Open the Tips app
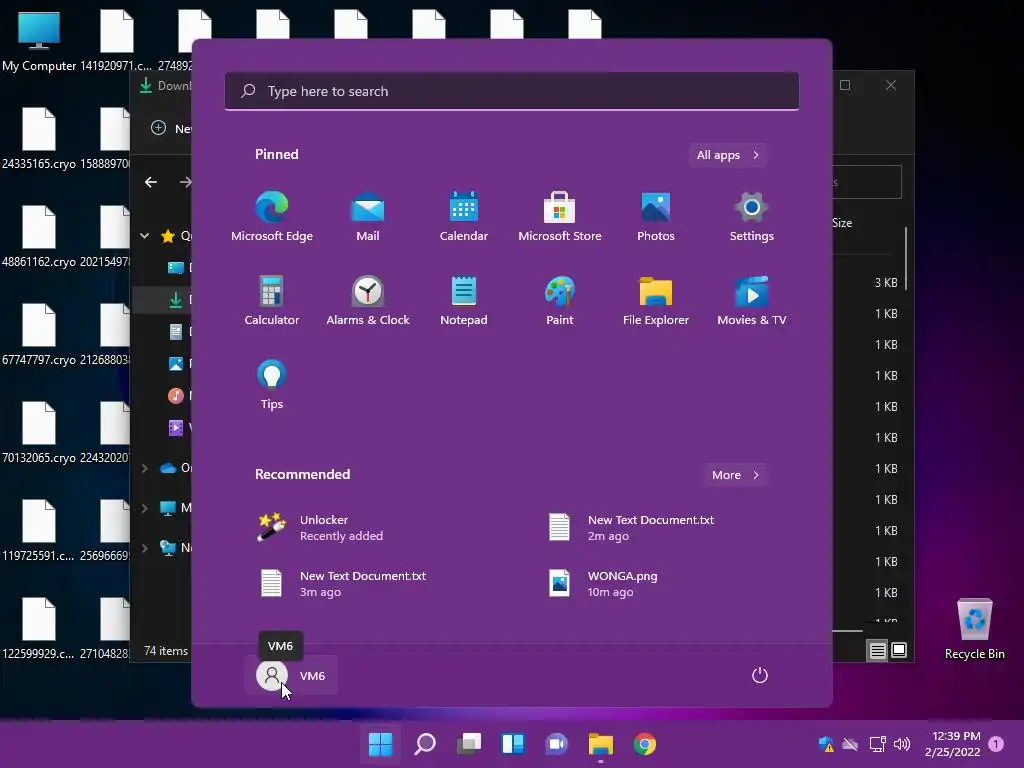The height and width of the screenshot is (768, 1024). pyautogui.click(x=272, y=385)
